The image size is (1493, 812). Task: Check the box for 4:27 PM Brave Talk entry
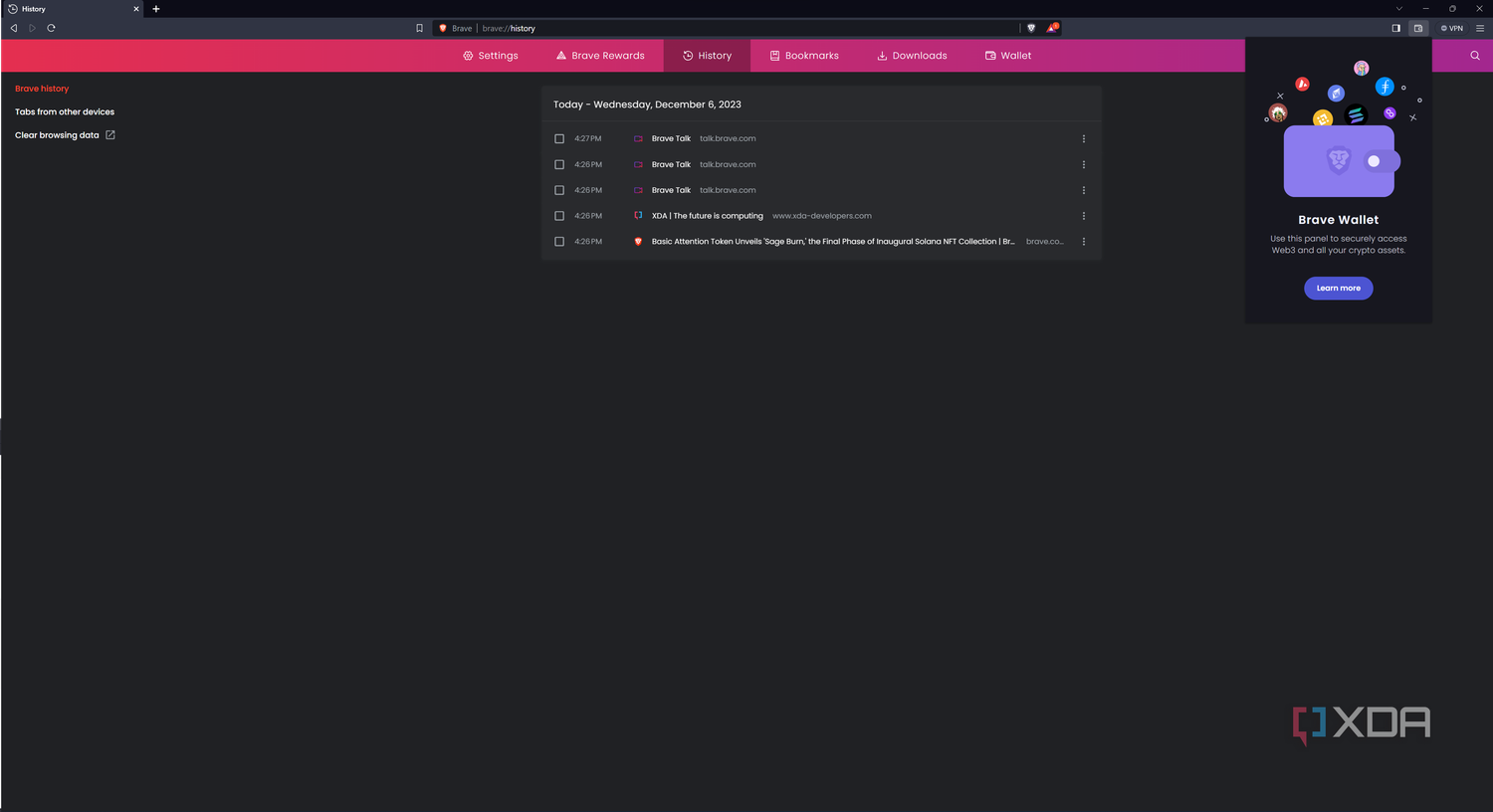[x=559, y=138]
